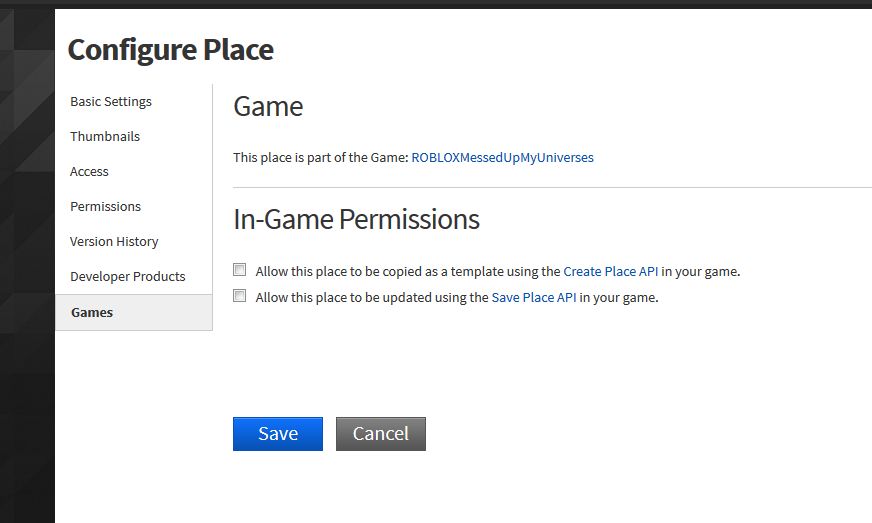Click the Configure Place page heading
Image resolution: width=872 pixels, height=523 pixels.
[171, 50]
